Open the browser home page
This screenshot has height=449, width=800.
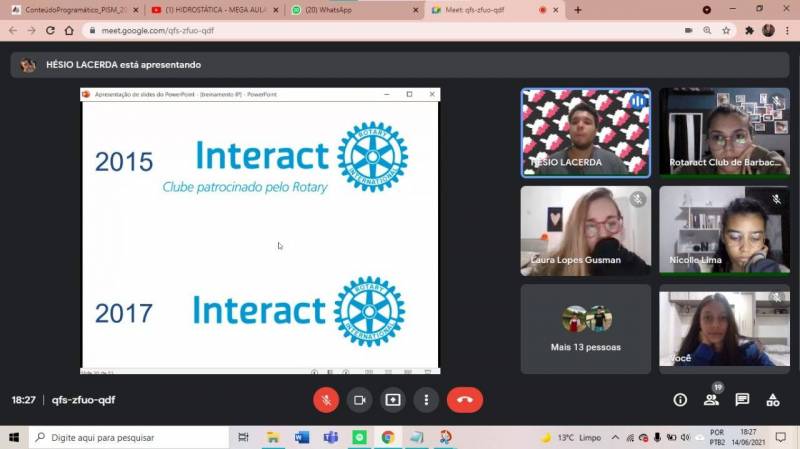(x=69, y=31)
